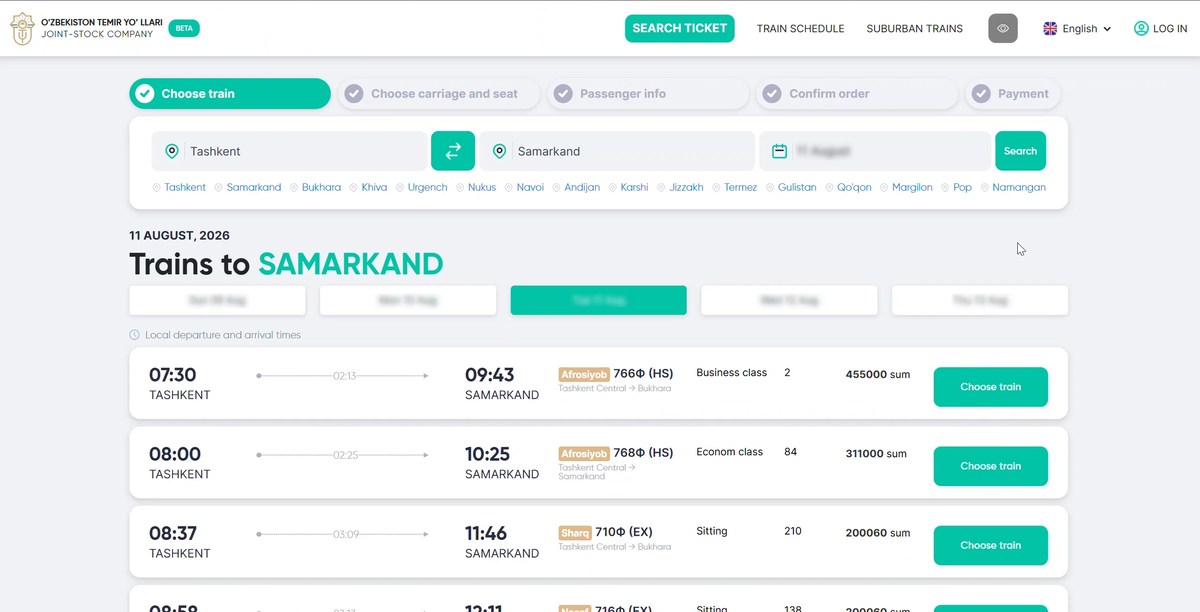Open the TRAIN SCHEDULE menu

point(800,29)
